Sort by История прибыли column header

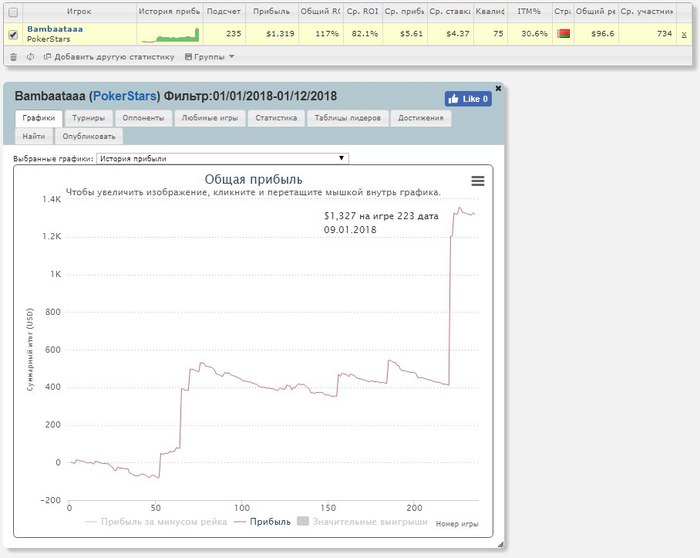pos(169,12)
